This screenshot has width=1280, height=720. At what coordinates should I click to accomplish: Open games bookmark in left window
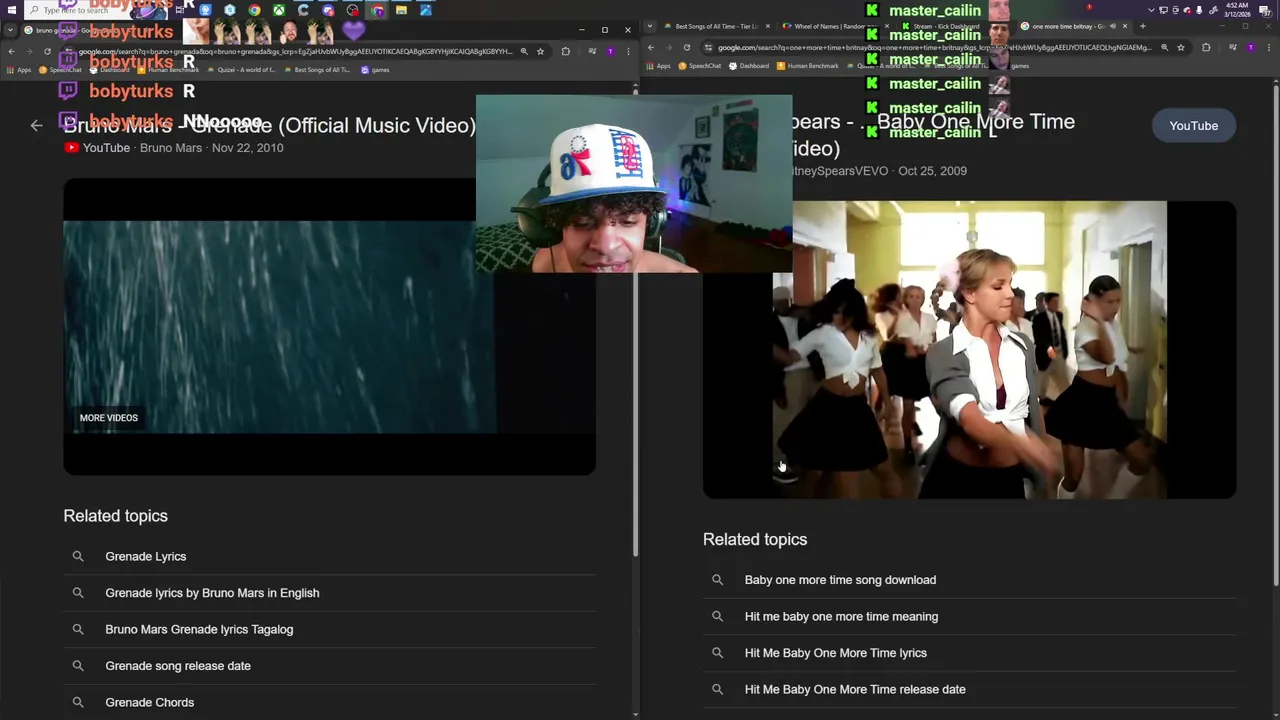tap(375, 70)
